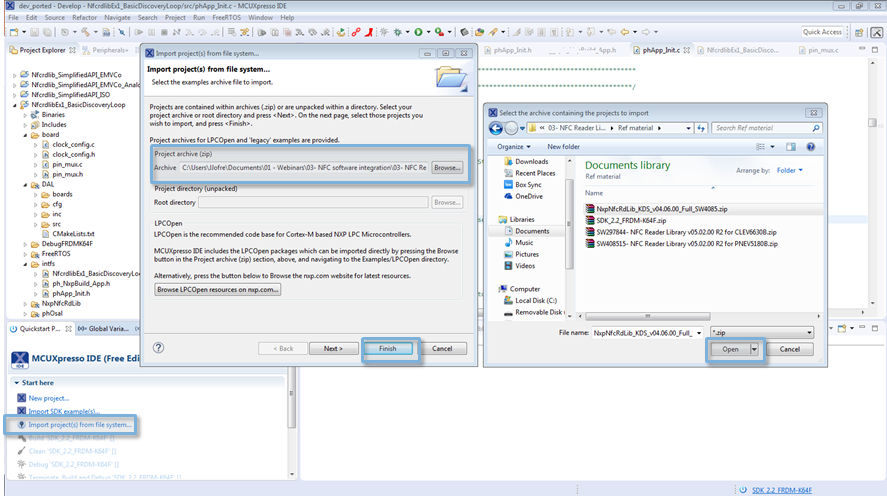This screenshot has width=887, height=496.
Task: Switch to the Peripherals+ view tab
Action: tap(105, 50)
